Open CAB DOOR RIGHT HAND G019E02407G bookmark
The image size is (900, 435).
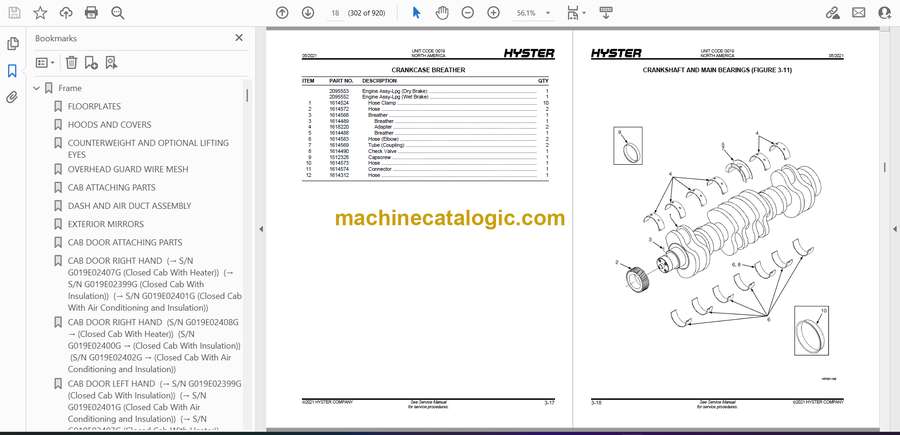point(154,284)
